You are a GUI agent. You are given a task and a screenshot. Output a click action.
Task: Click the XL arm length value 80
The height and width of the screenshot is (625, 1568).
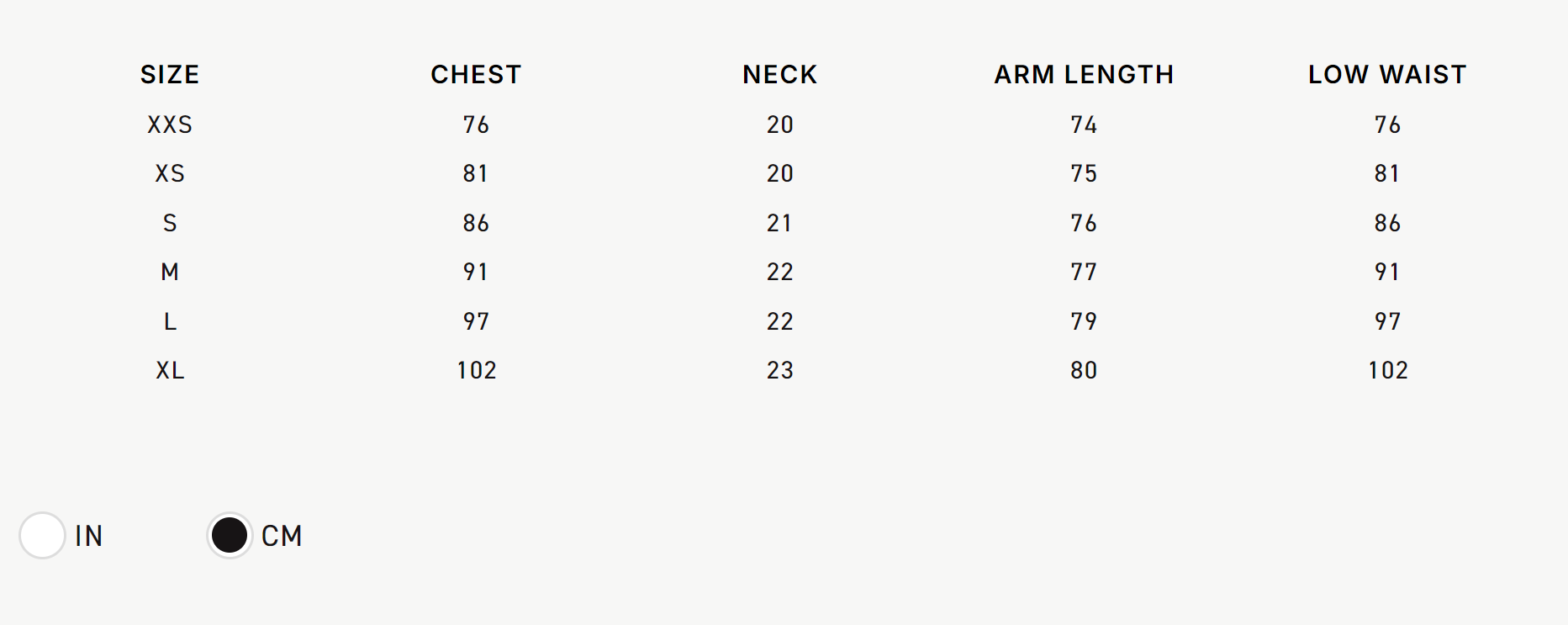coord(1084,370)
